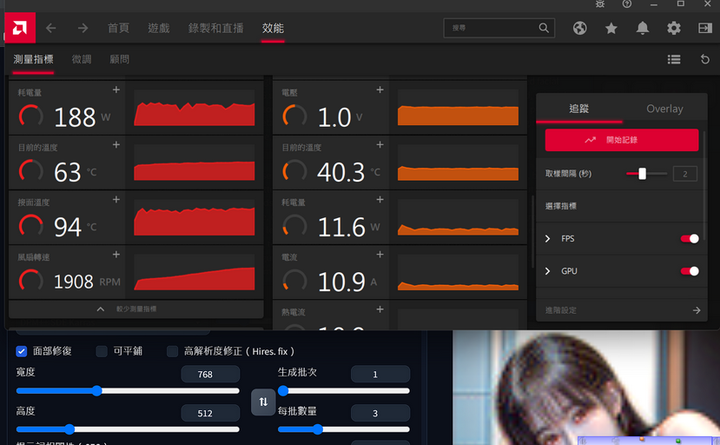Swap width and height with the arrows button
This screenshot has width=720, height=445.
[263, 402]
